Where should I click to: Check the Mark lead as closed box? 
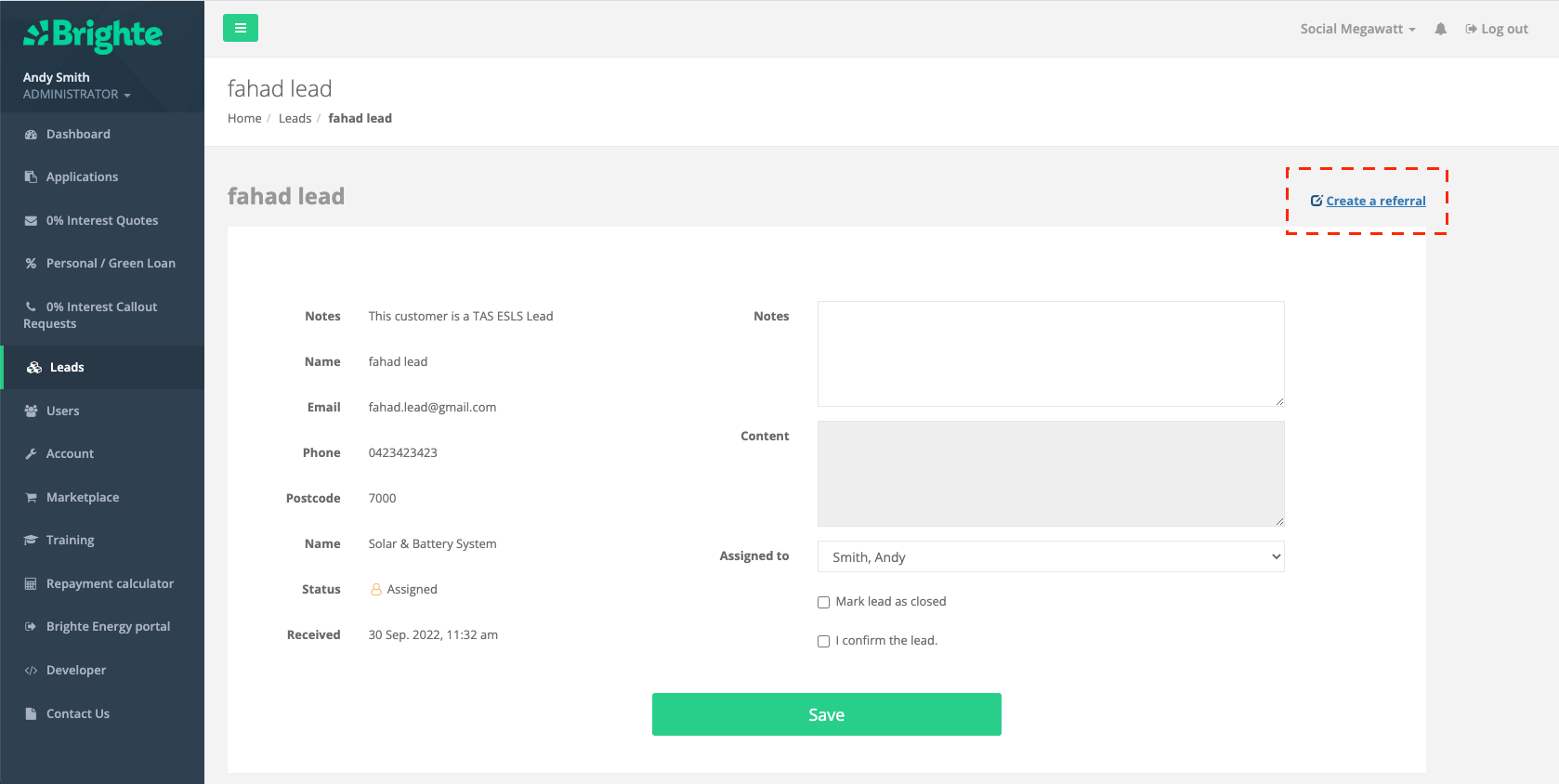point(823,602)
